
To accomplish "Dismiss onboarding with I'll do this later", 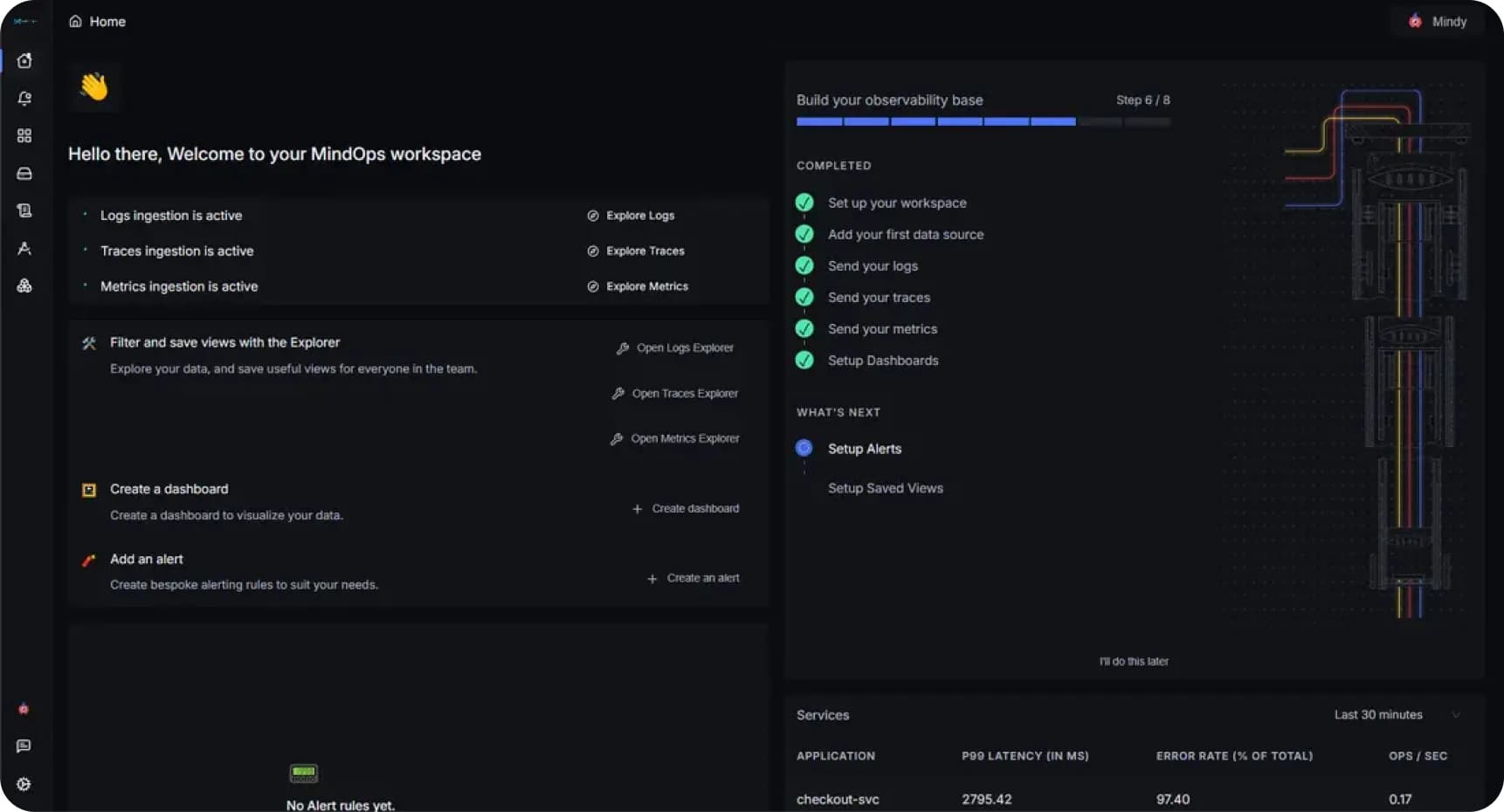I will tap(1134, 662).
